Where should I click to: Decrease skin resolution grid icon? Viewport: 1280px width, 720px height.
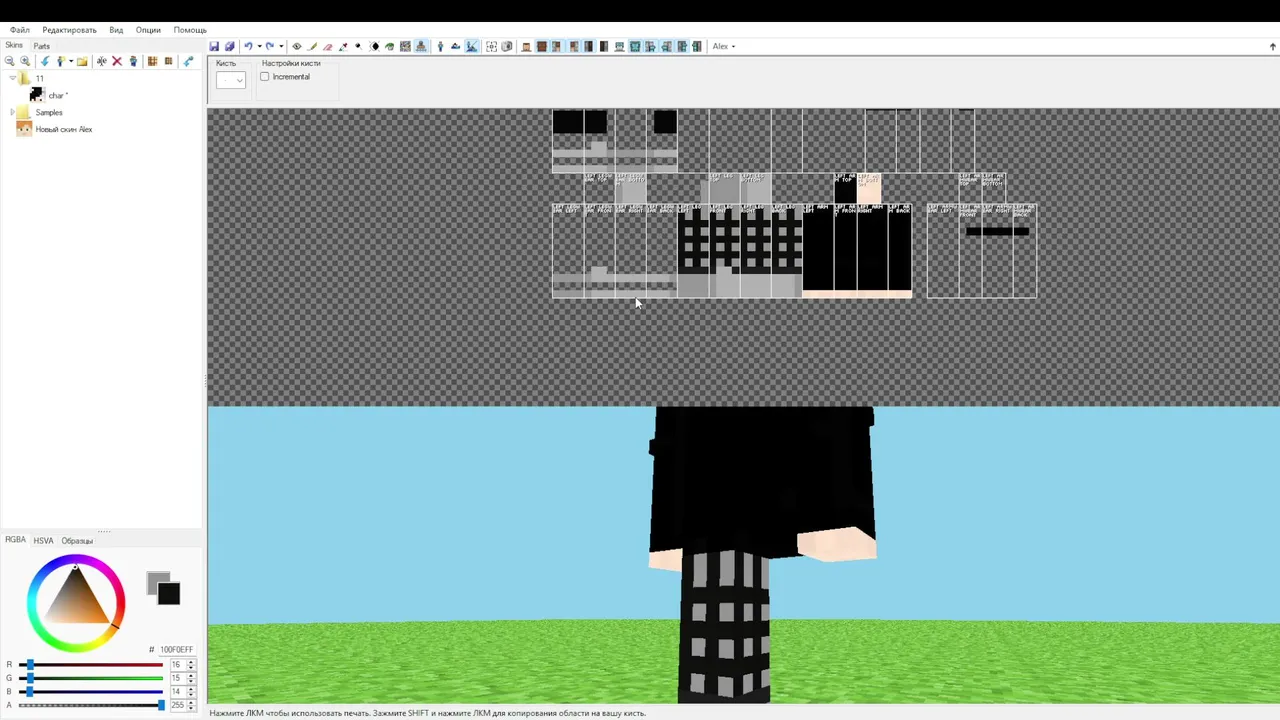point(168,61)
